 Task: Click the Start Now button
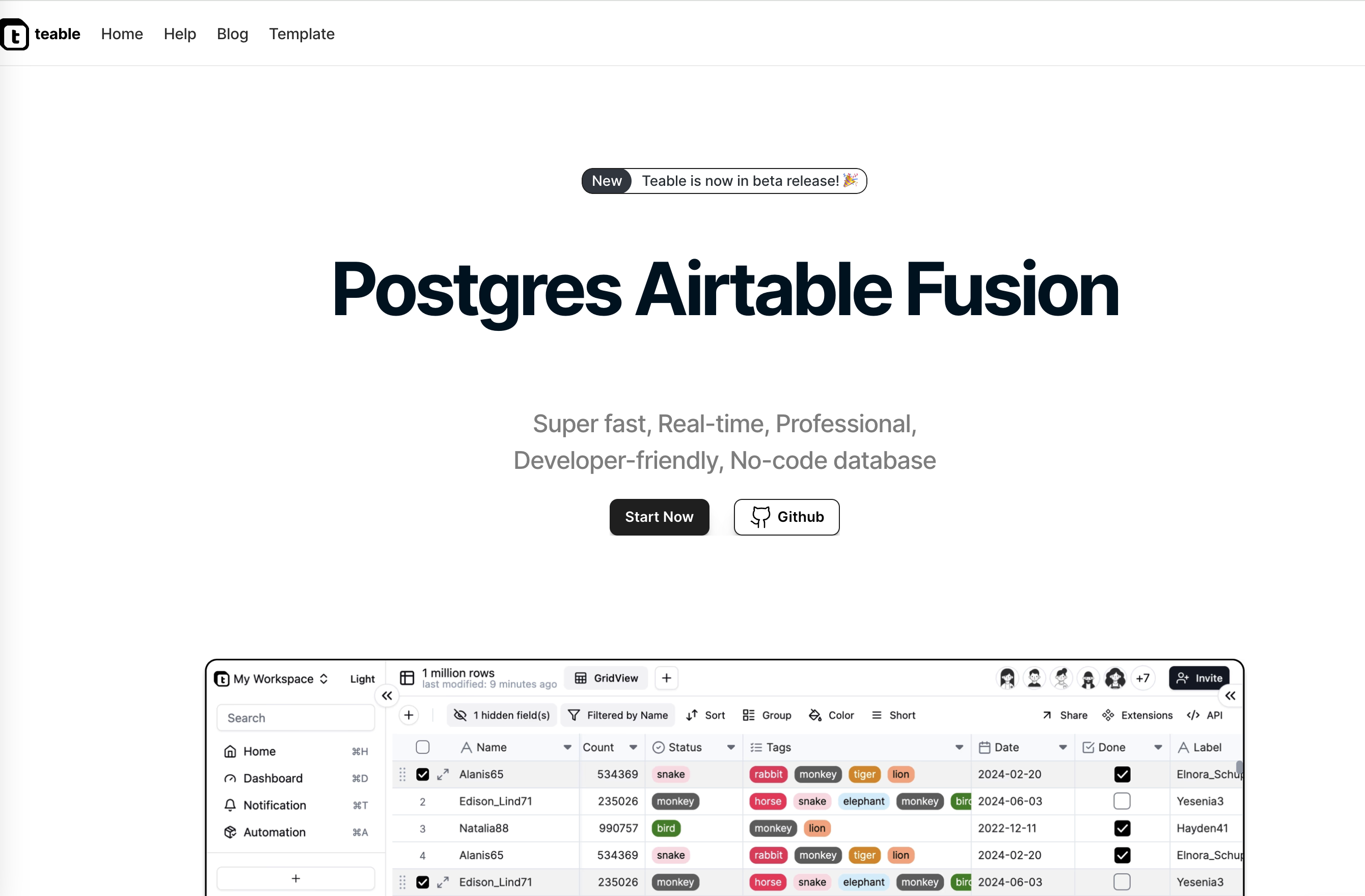[659, 517]
